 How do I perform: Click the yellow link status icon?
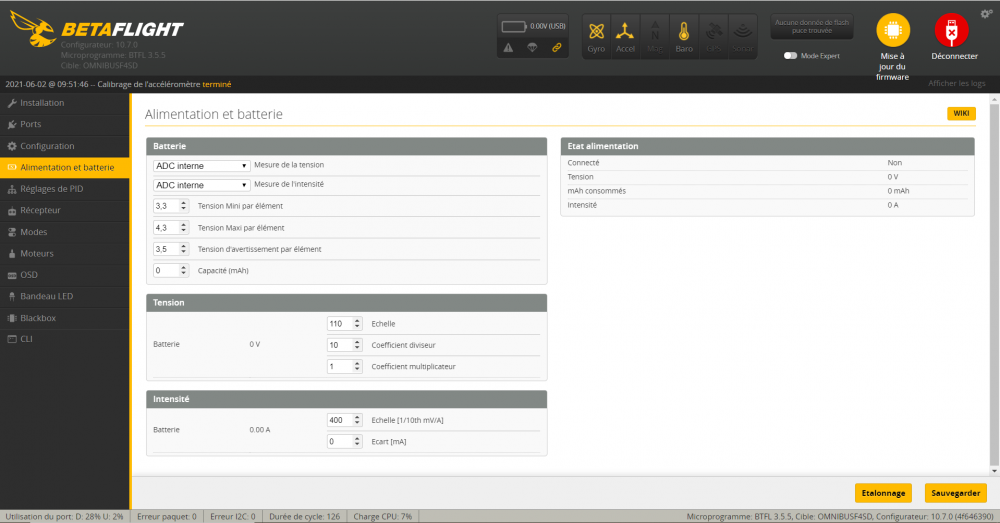pos(557,47)
